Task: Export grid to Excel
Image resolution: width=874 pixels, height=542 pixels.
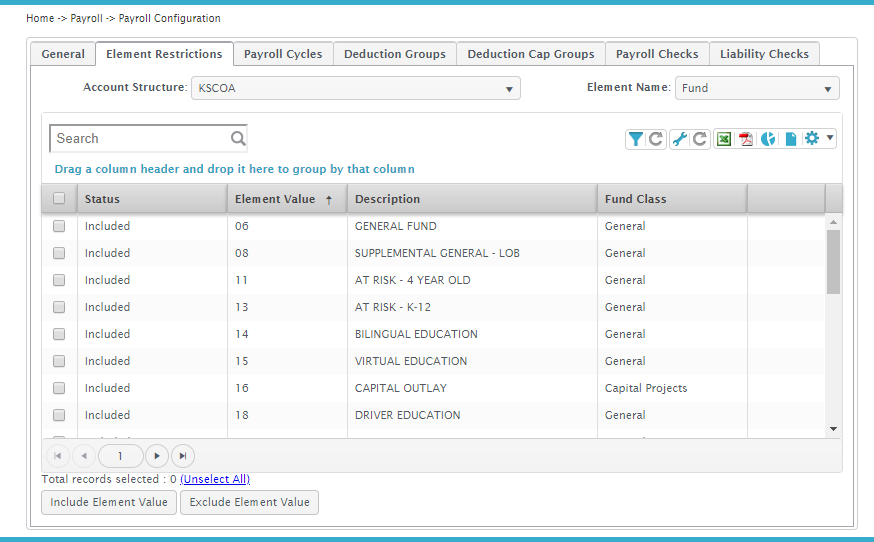Action: coord(724,139)
